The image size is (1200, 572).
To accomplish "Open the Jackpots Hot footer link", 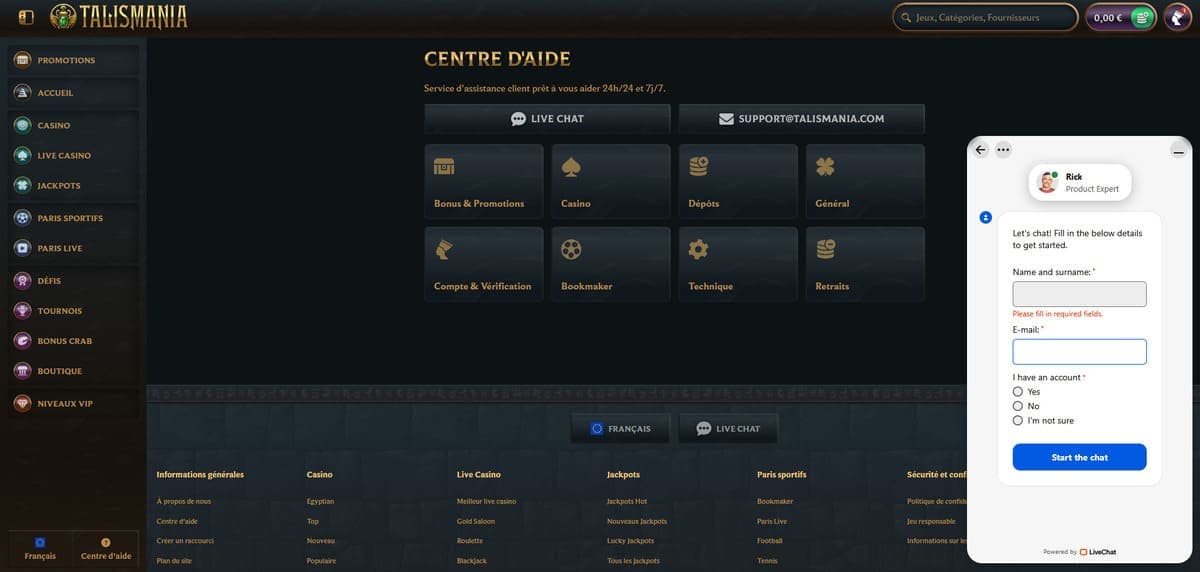I will [627, 501].
